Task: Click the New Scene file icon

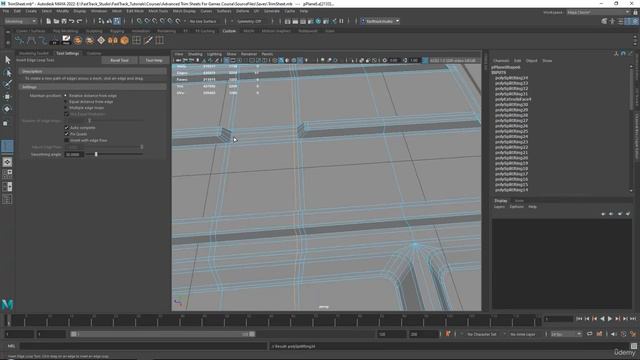Action: pos(49,21)
